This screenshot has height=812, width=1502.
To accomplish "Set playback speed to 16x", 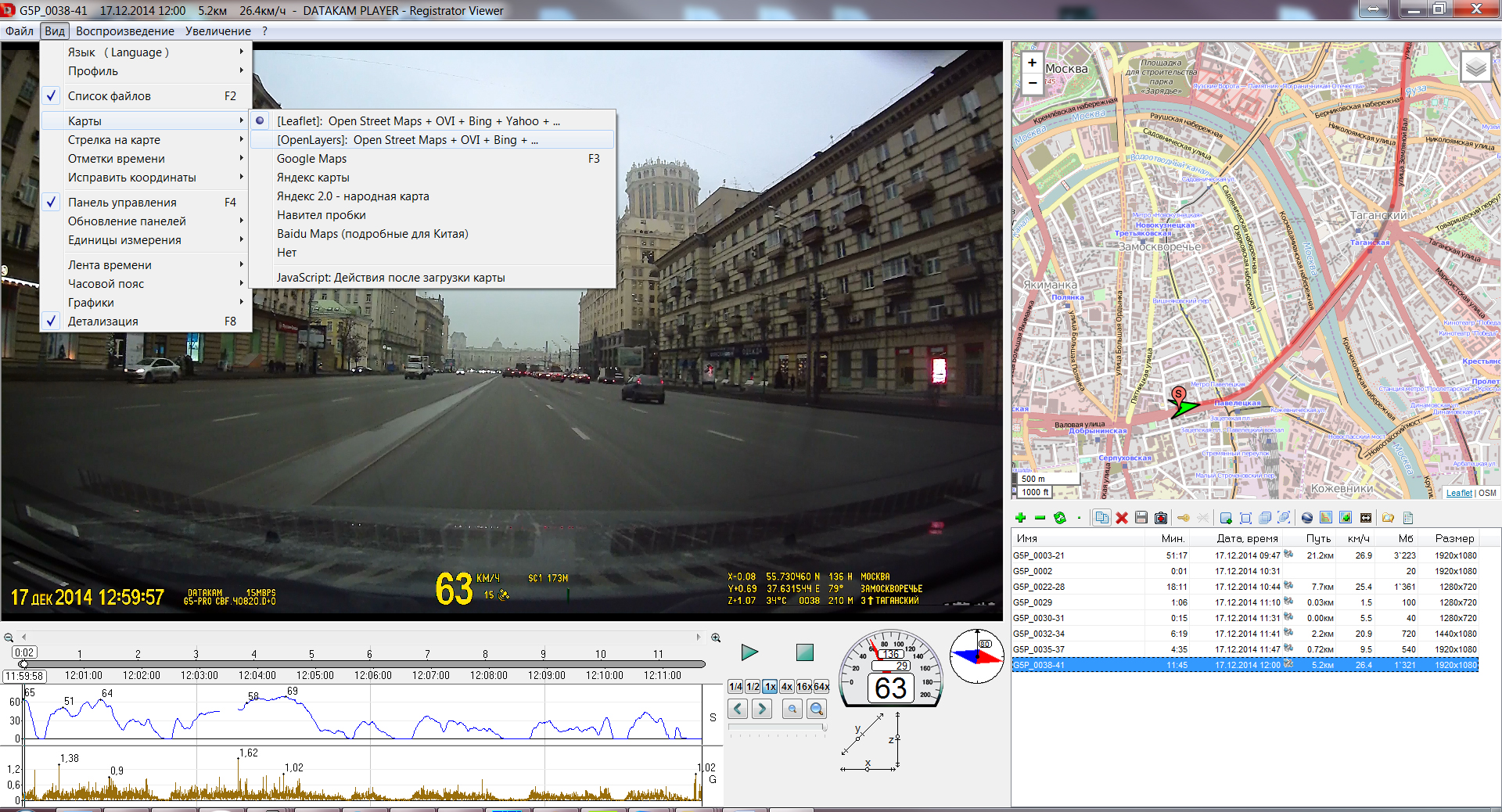I will pos(804,686).
